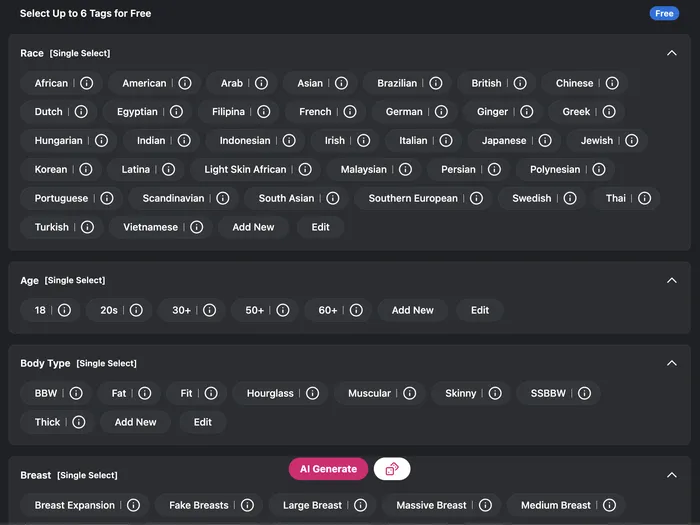
Task: Select the Fit body type tag
Action: coord(186,393)
